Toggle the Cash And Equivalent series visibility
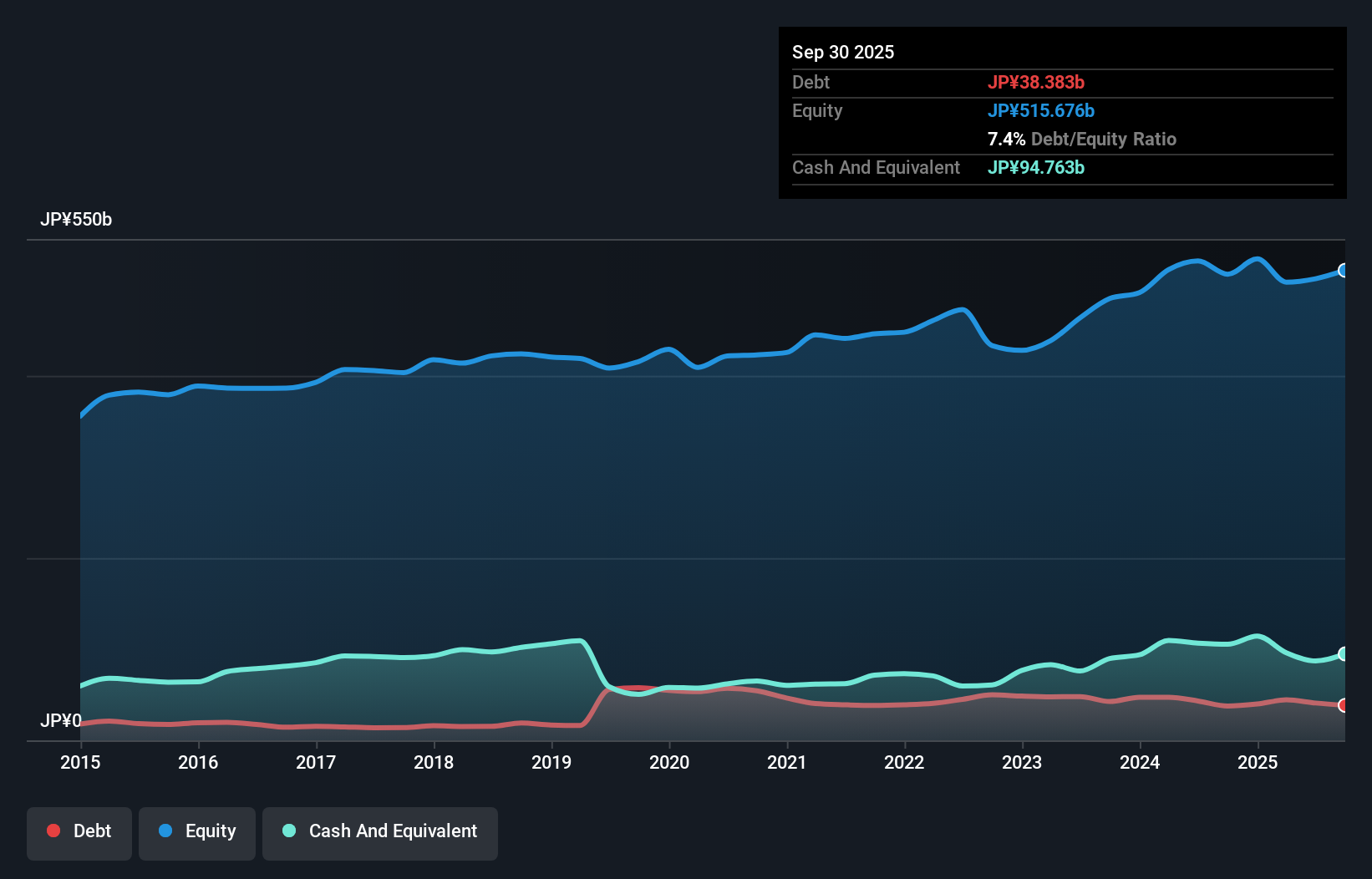Viewport: 1372px width, 879px height. click(x=379, y=832)
